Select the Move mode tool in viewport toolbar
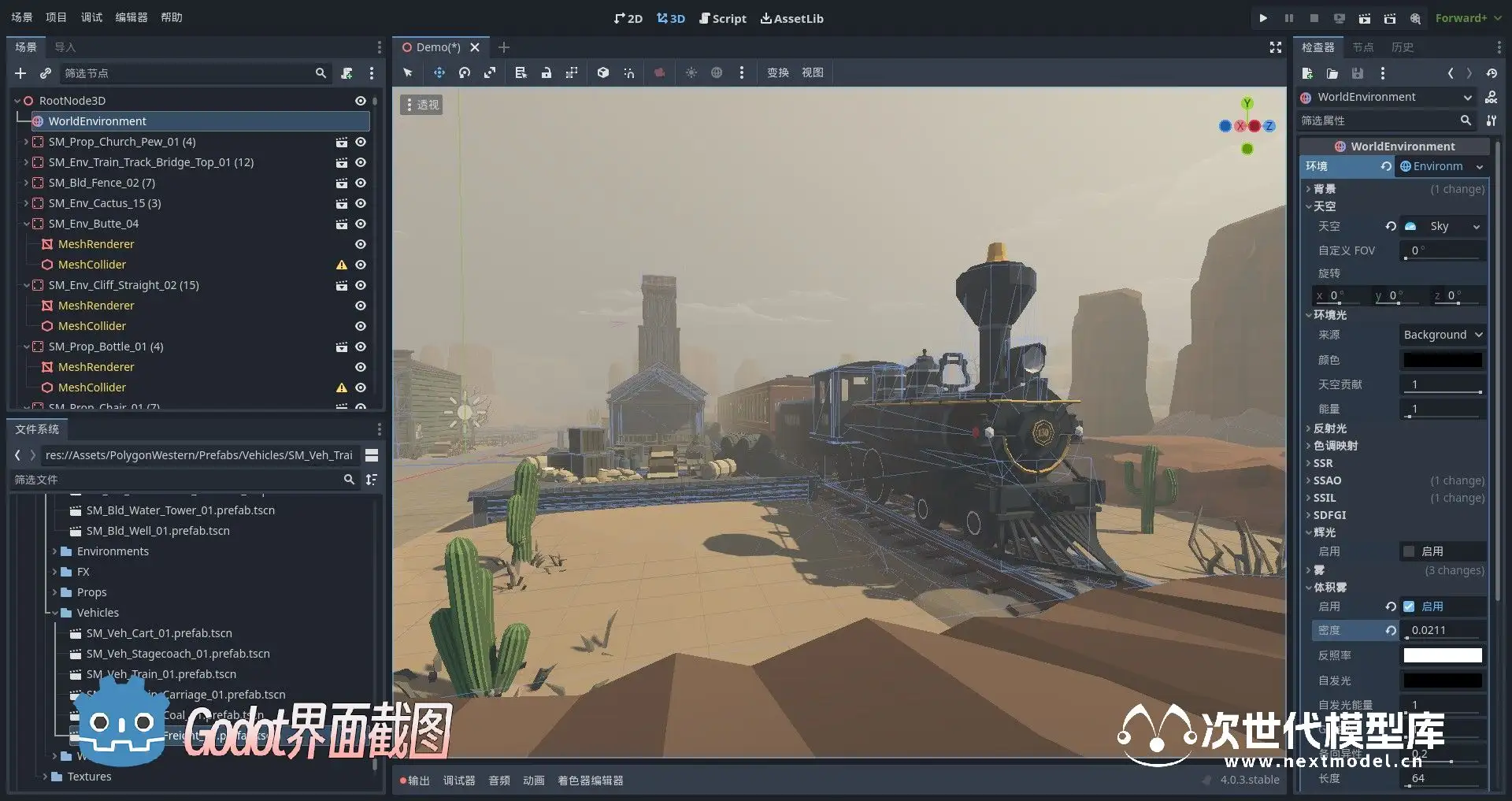The height and width of the screenshot is (801, 1512). click(439, 72)
